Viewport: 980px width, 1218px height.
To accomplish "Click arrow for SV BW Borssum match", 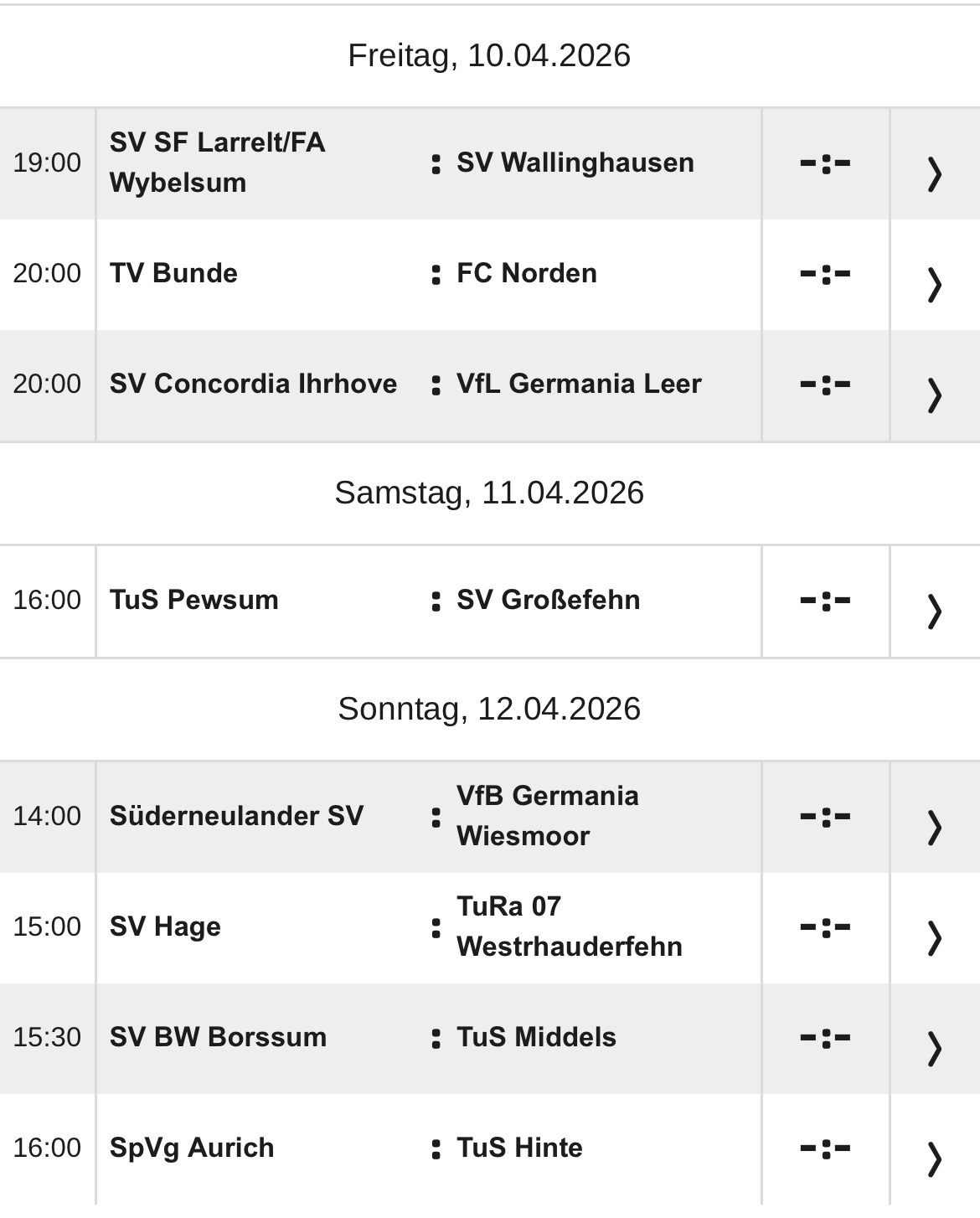I will (x=935, y=1048).
